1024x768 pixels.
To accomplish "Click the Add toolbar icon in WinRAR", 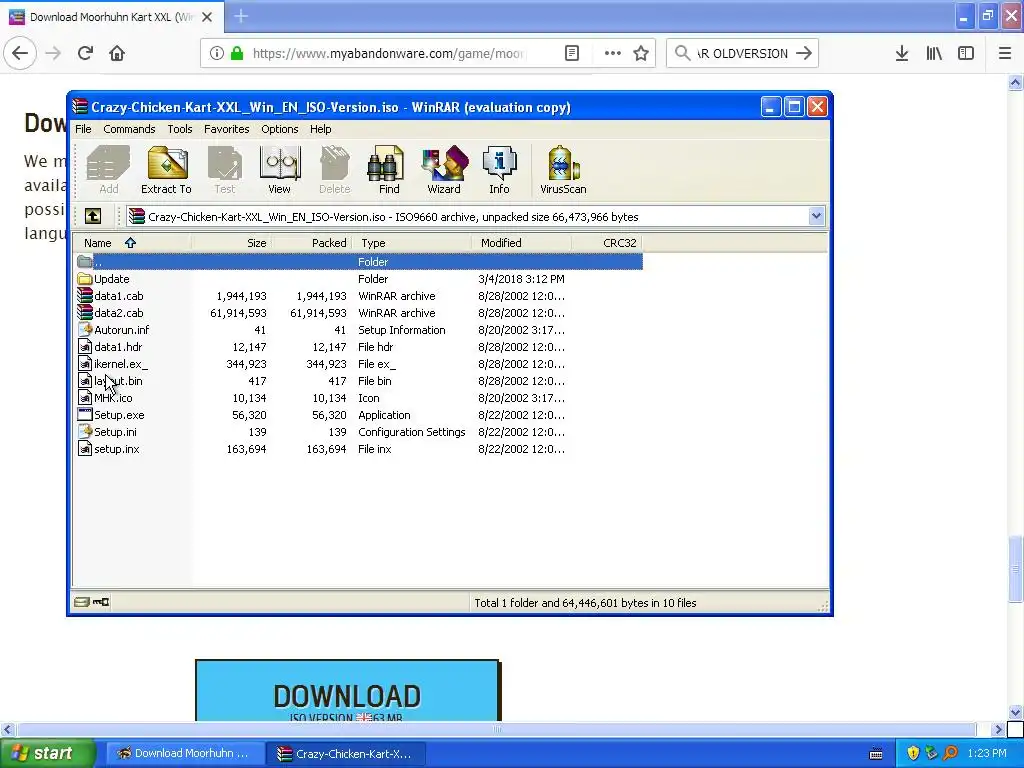I will point(108,170).
